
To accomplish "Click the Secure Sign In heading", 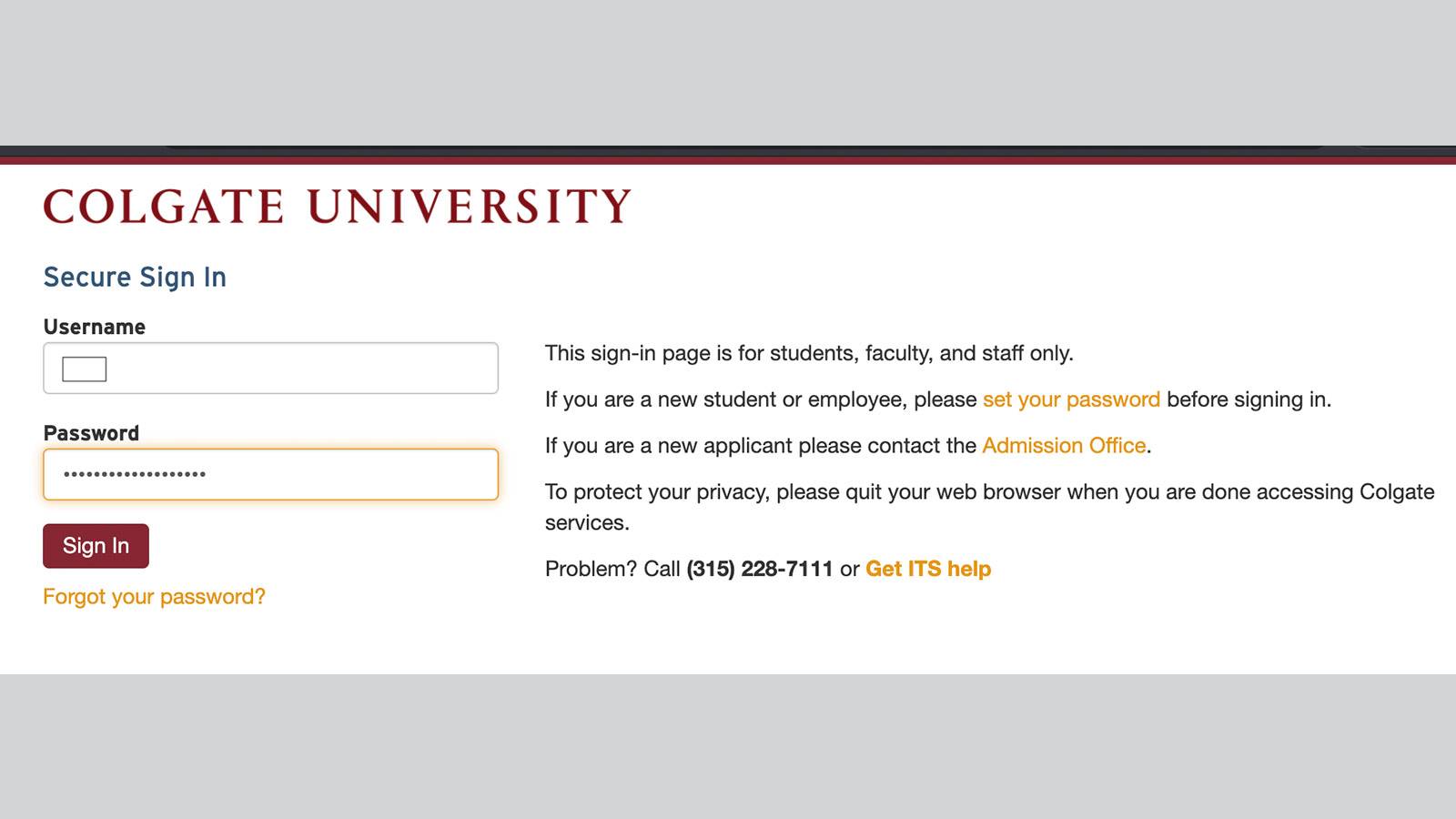I will (135, 277).
